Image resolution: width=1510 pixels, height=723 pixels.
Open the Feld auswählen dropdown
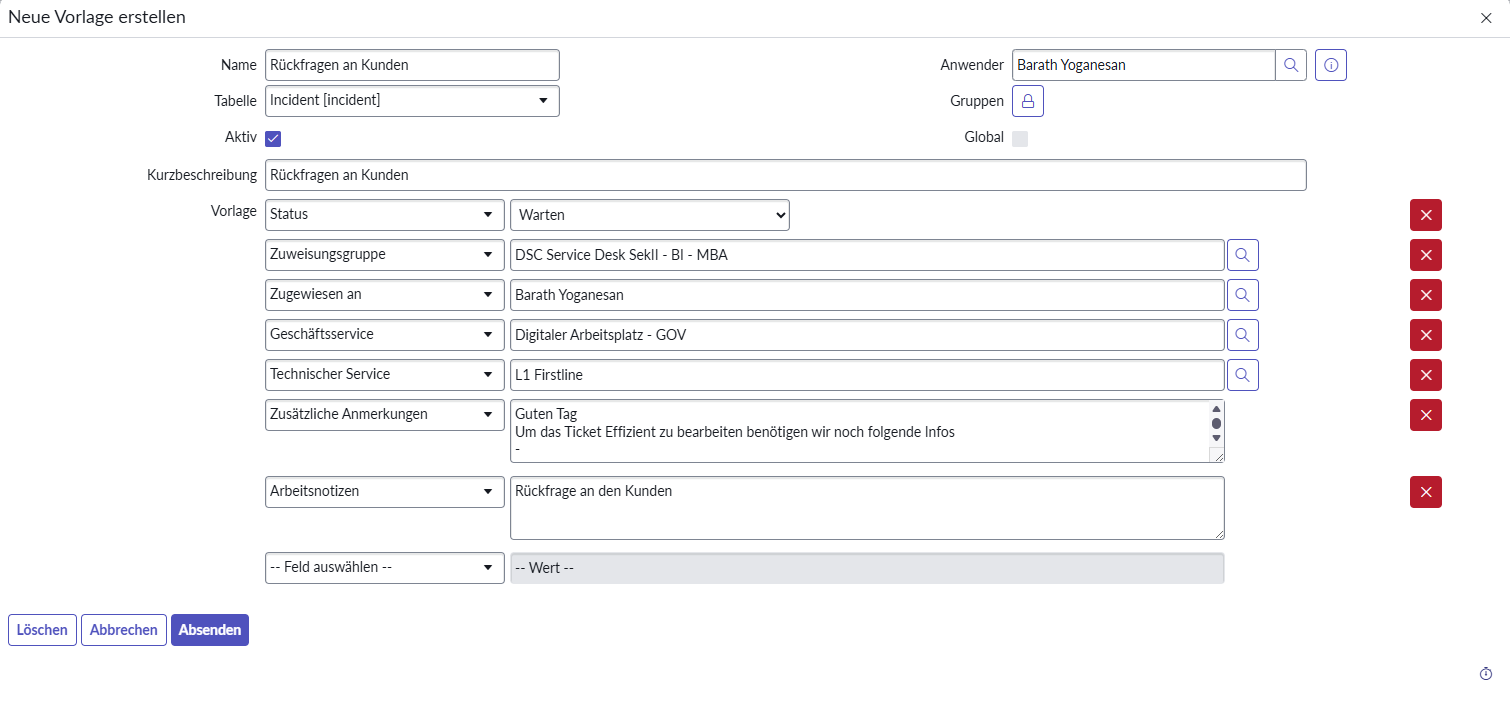coord(384,568)
